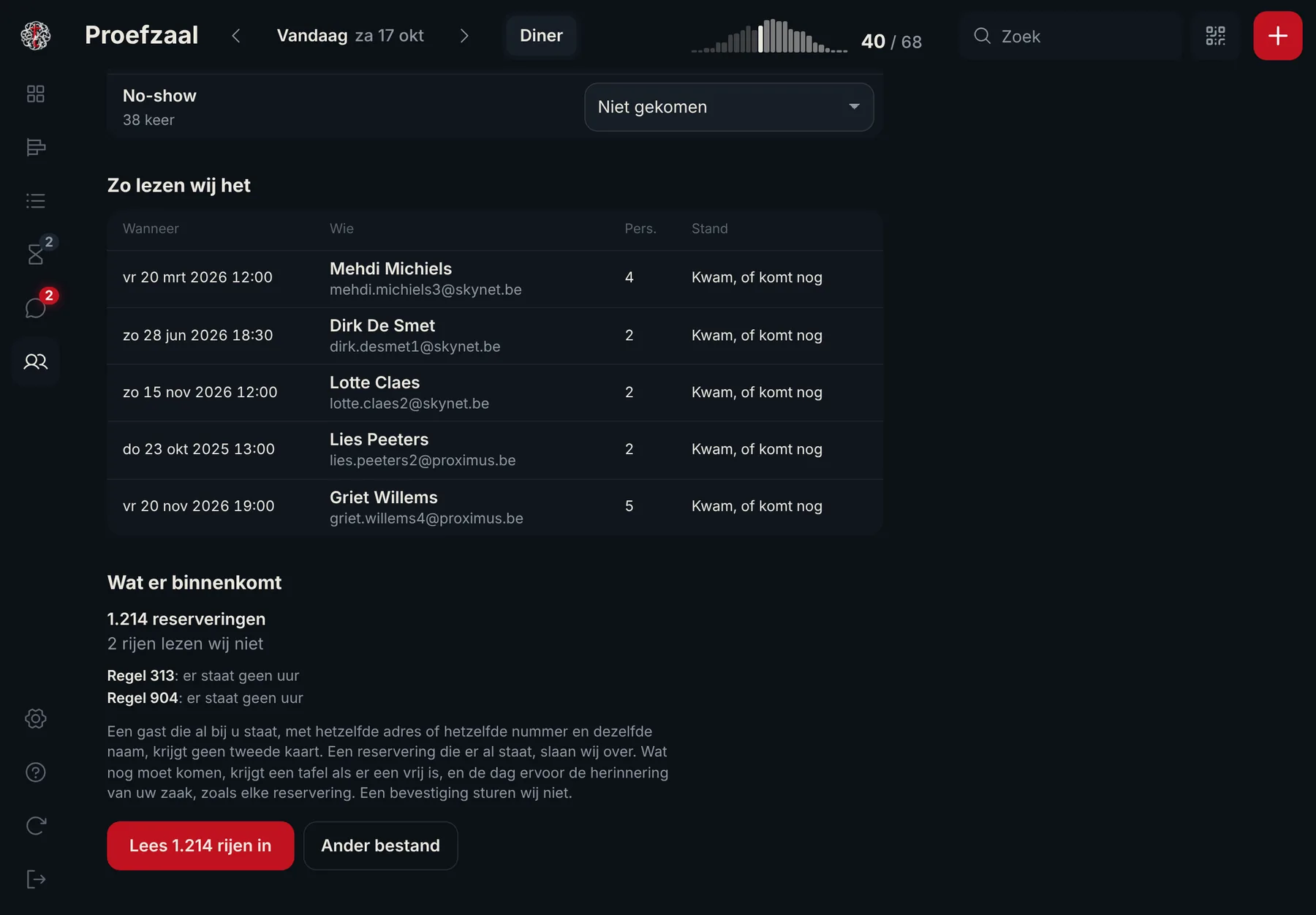Go to the previous day arrow
The height and width of the screenshot is (915, 1316).
[x=235, y=36]
